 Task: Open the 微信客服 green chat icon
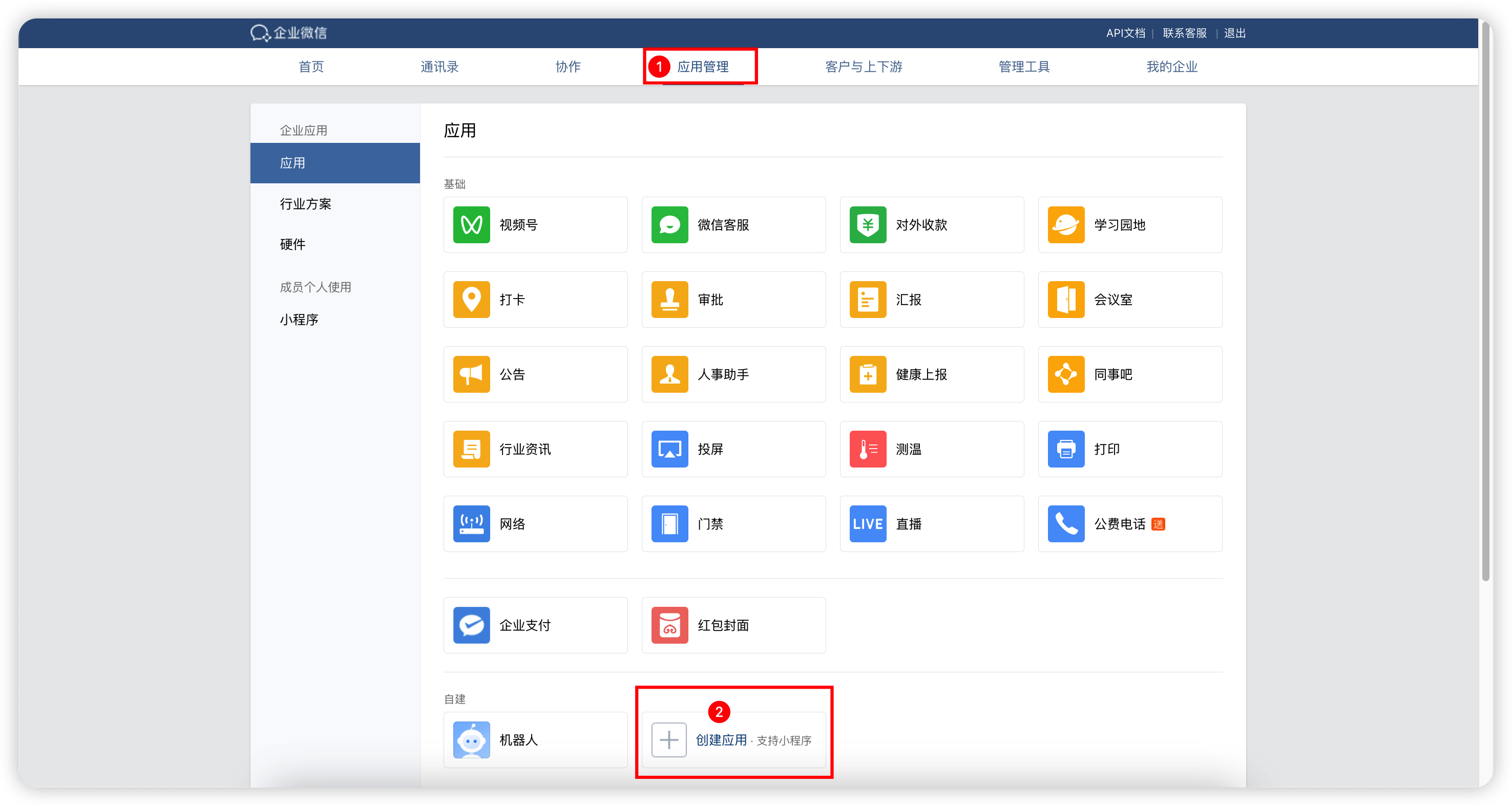point(670,225)
